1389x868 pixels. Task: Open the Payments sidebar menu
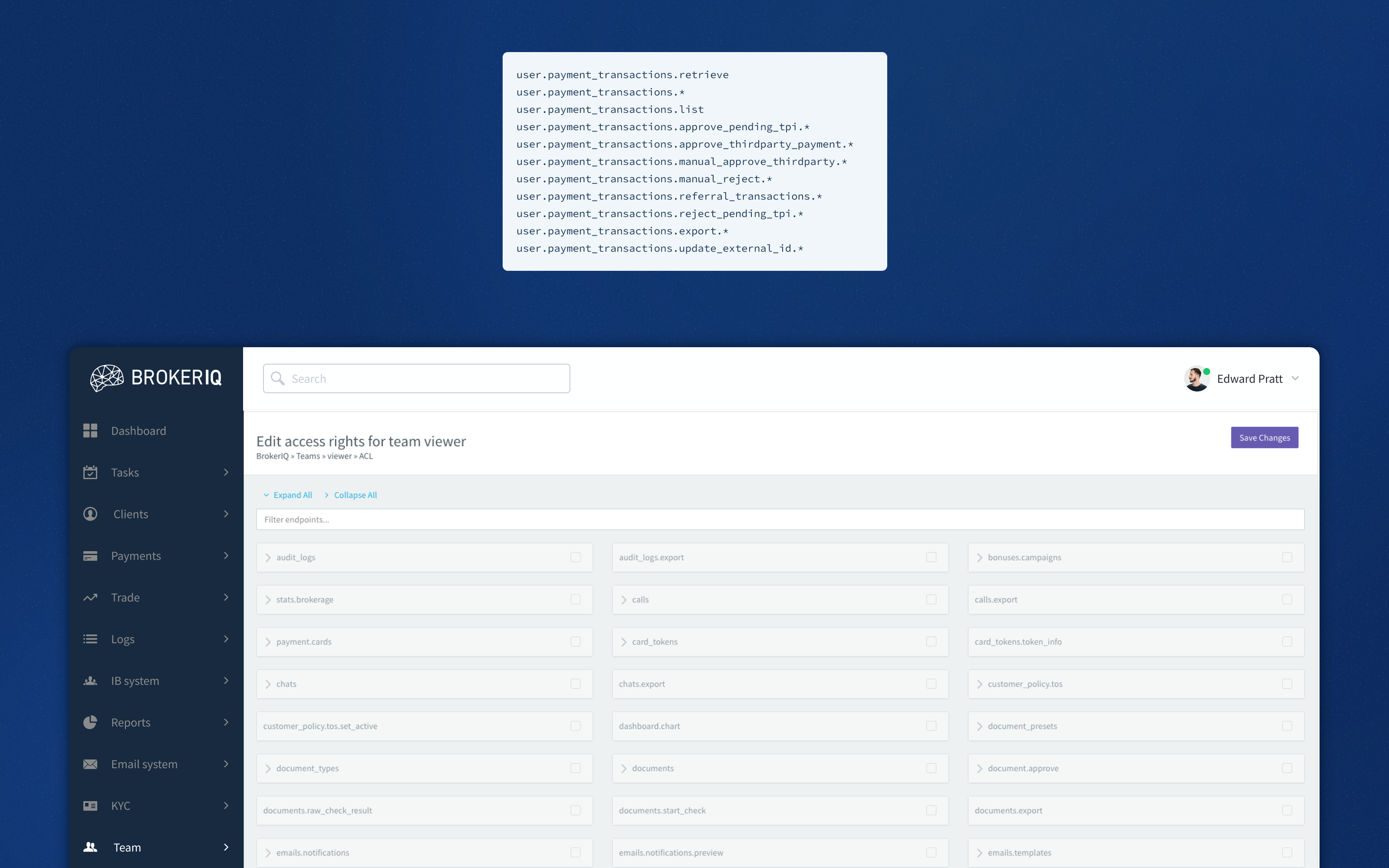tap(156, 556)
